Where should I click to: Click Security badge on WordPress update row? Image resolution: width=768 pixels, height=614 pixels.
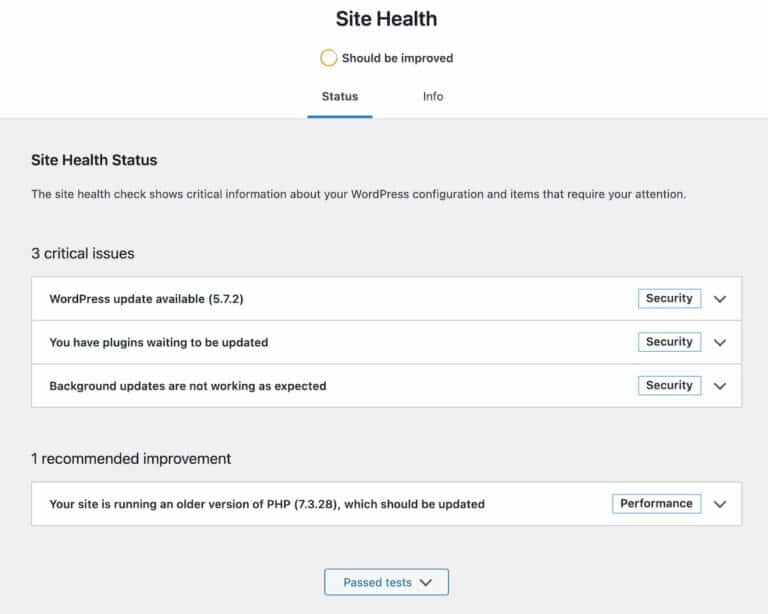(x=669, y=298)
